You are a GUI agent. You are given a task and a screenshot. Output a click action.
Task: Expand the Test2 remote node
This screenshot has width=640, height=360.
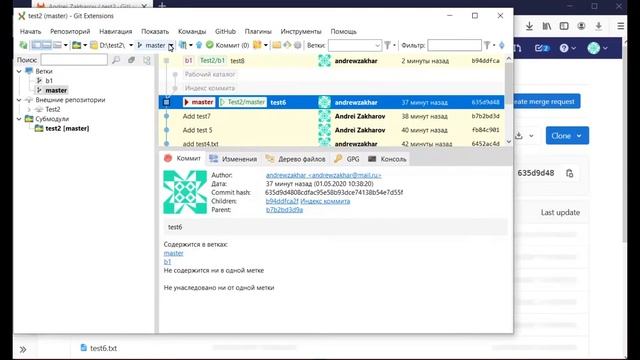tap(29, 109)
